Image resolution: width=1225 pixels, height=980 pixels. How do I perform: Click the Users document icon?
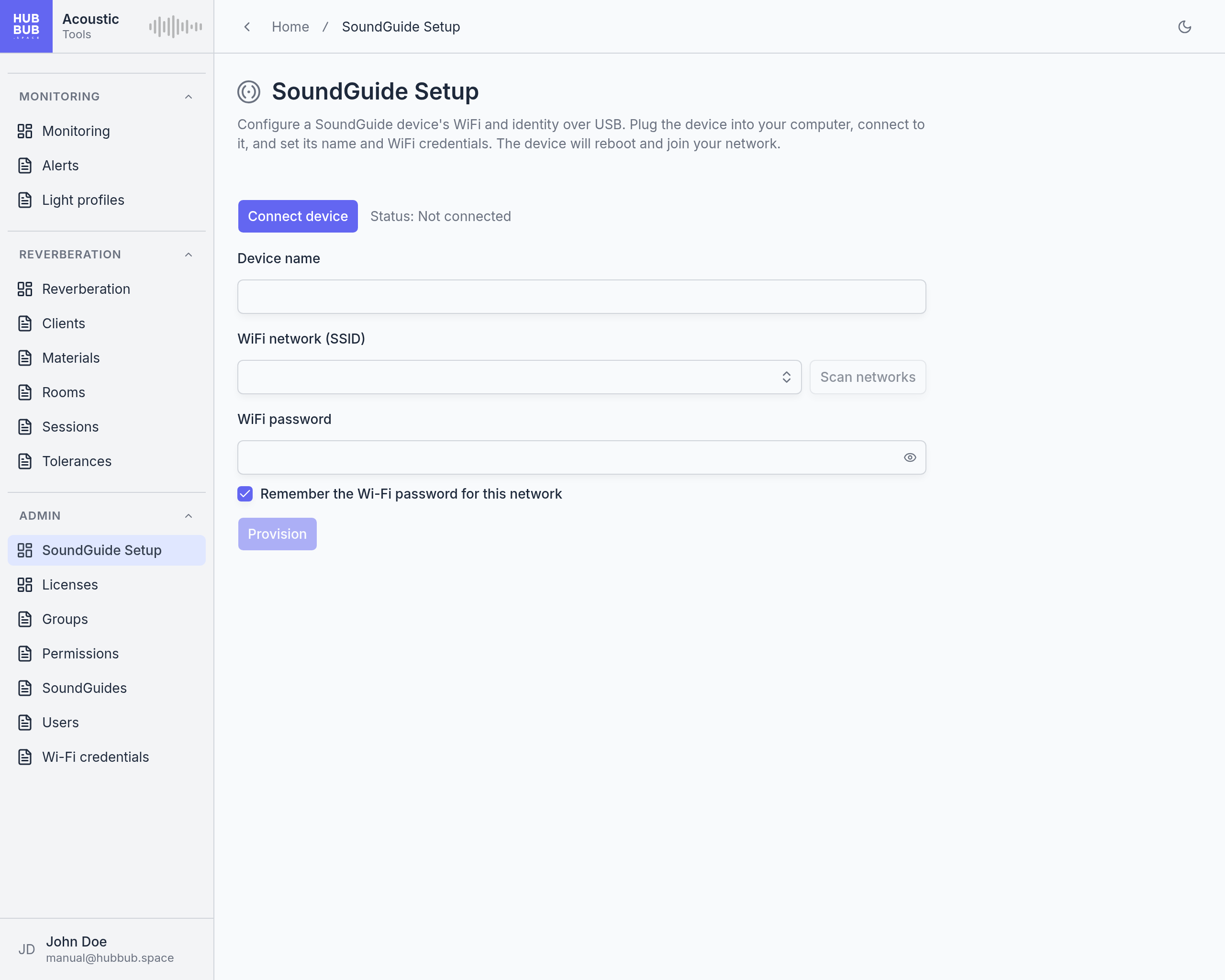[25, 723]
